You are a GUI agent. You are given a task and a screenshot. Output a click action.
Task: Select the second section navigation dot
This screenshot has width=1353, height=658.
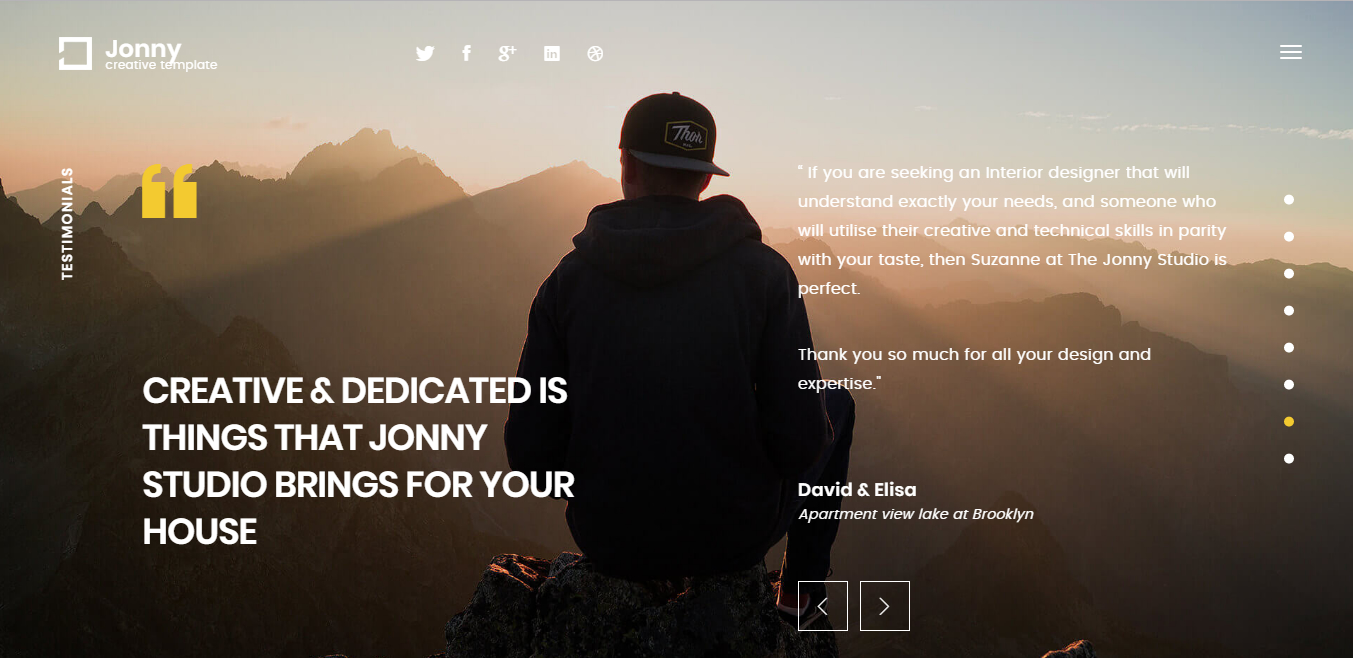click(1289, 237)
